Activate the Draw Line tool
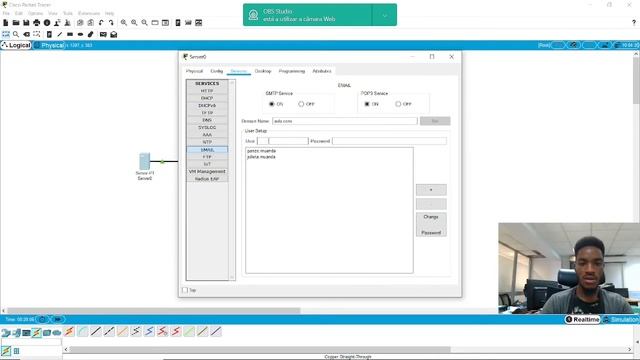This screenshot has width=640, height=360. tap(60, 34)
